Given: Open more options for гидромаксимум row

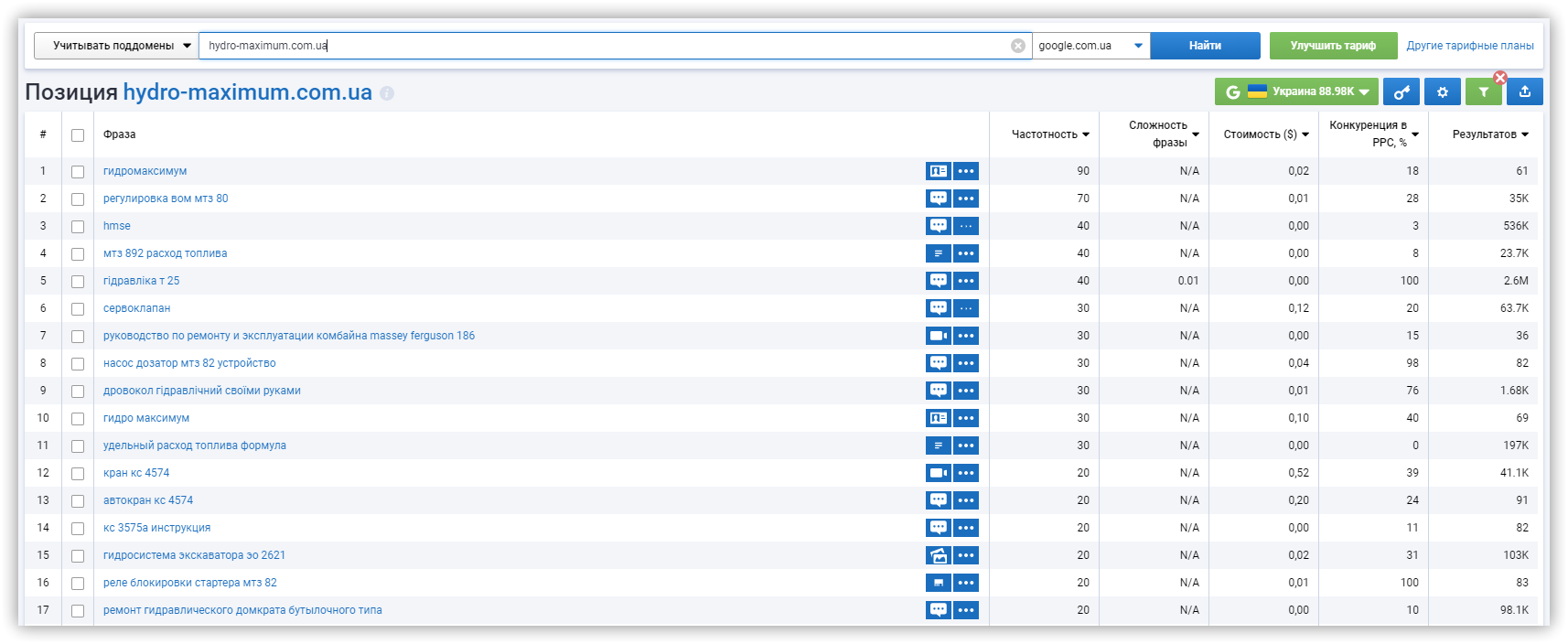Looking at the screenshot, I should point(966,171).
